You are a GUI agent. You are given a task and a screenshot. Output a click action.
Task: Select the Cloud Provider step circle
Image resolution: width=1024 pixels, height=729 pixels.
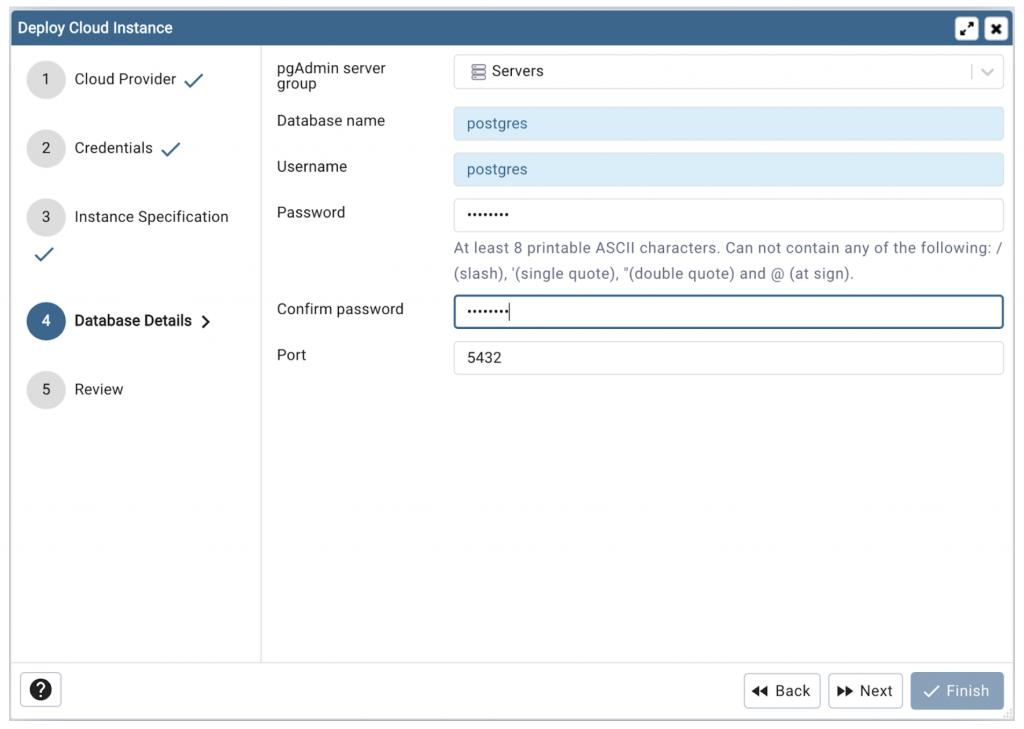coord(45,79)
